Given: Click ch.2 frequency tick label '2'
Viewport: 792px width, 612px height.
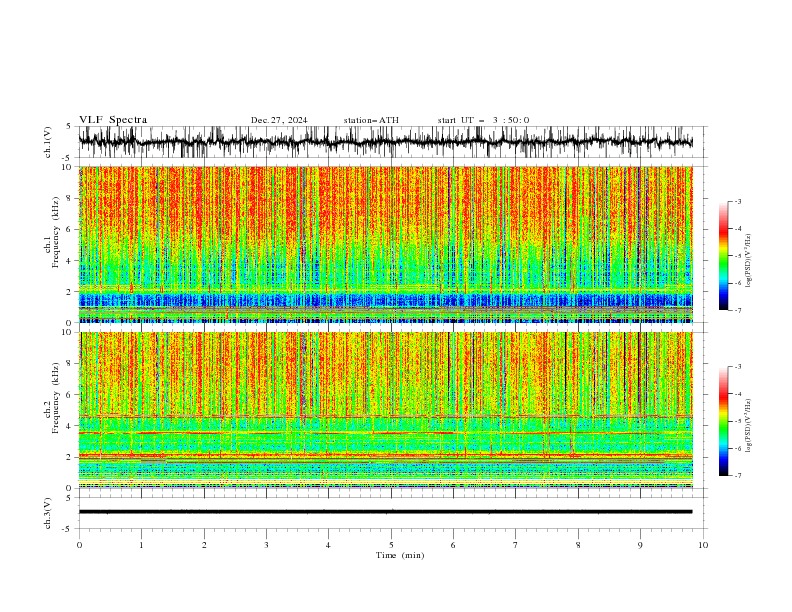Looking at the screenshot, I should (x=70, y=457).
